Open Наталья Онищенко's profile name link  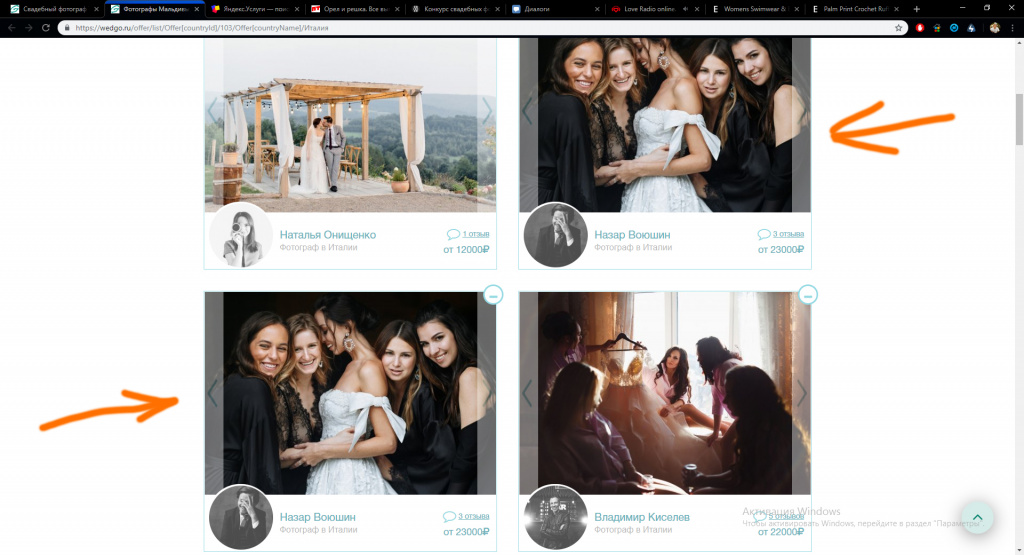[328, 235]
